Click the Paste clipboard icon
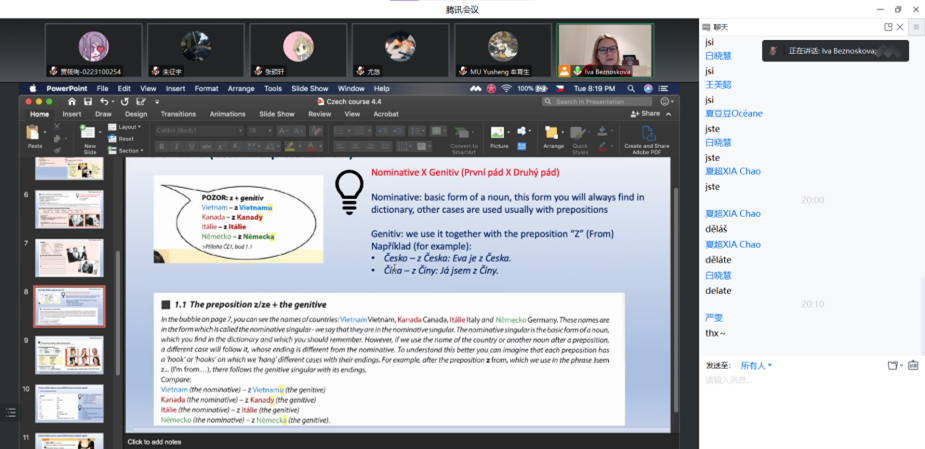This screenshot has height=449, width=925. tap(34, 132)
